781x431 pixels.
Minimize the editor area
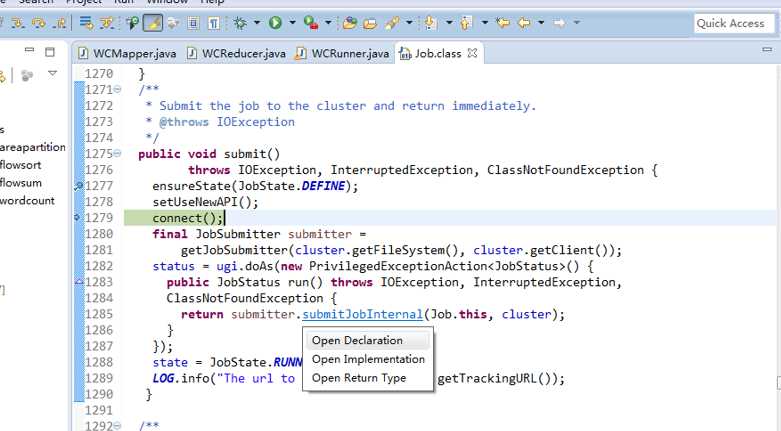[x=768, y=49]
